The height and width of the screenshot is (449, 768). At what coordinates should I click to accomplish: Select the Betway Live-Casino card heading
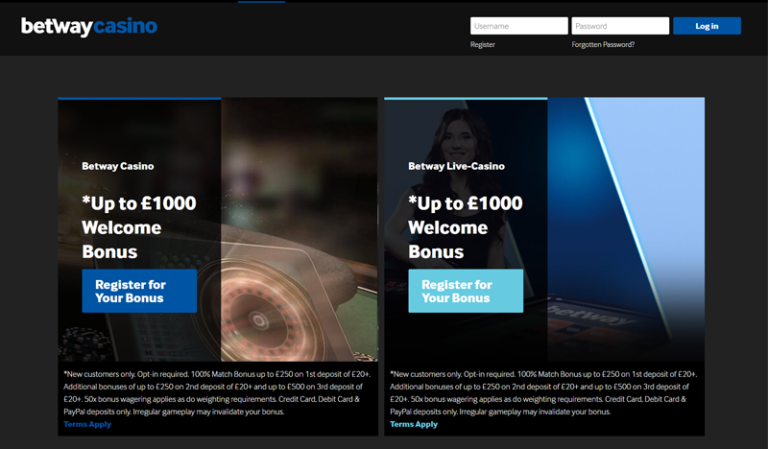[456, 166]
